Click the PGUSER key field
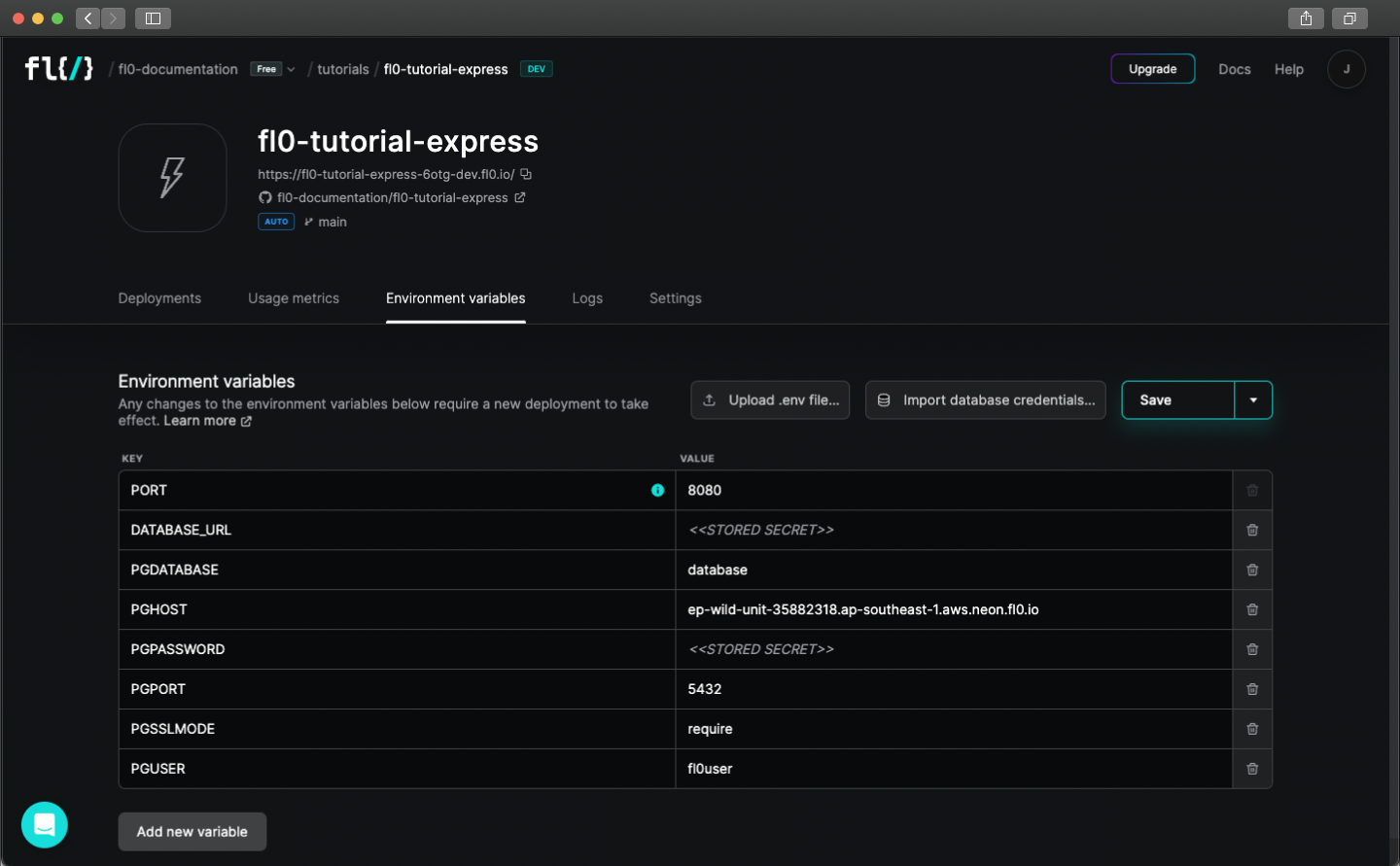Viewport: 1400px width, 866px height. [x=397, y=769]
